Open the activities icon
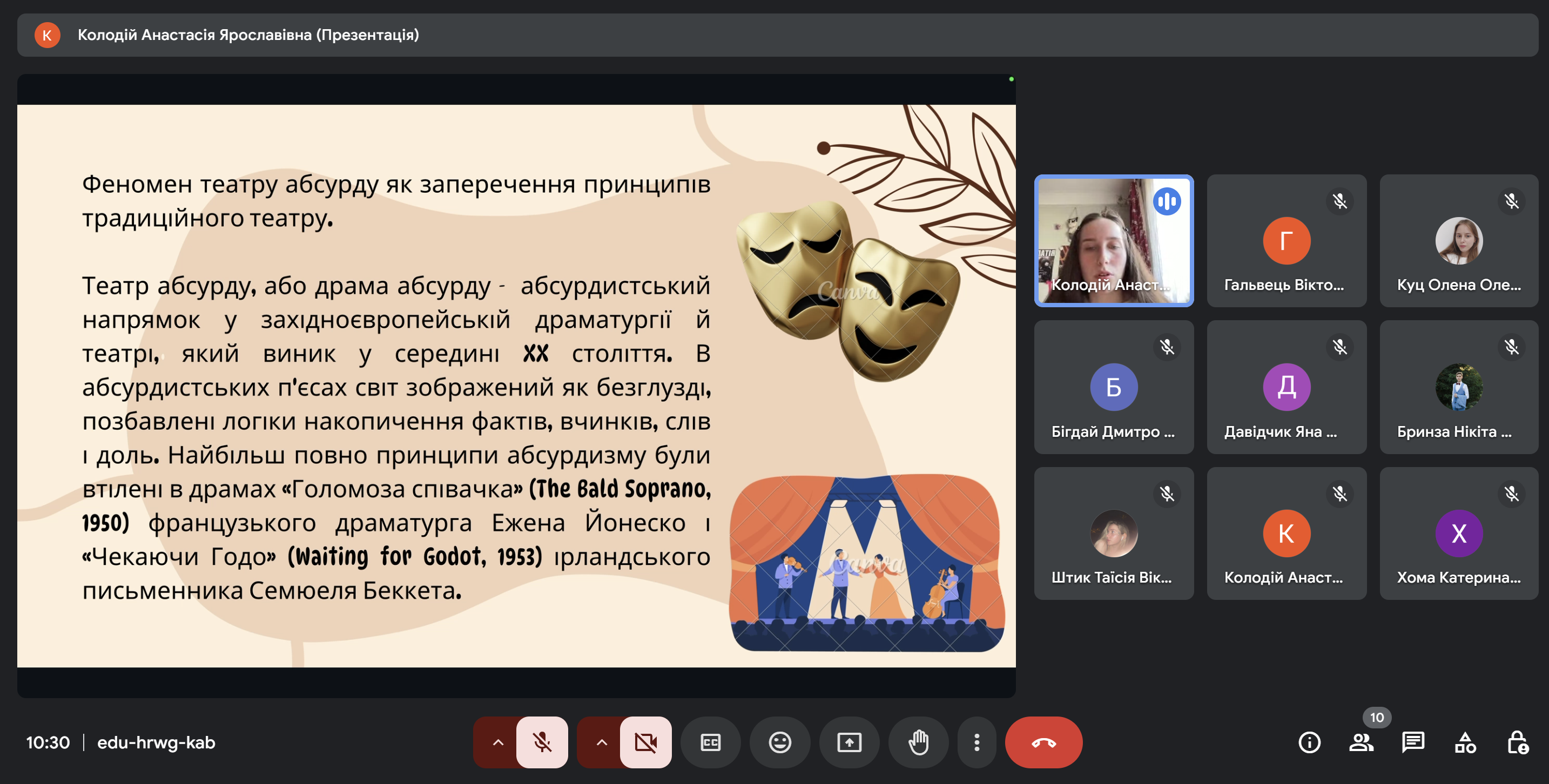This screenshot has height=784, width=1549. pos(1465,742)
